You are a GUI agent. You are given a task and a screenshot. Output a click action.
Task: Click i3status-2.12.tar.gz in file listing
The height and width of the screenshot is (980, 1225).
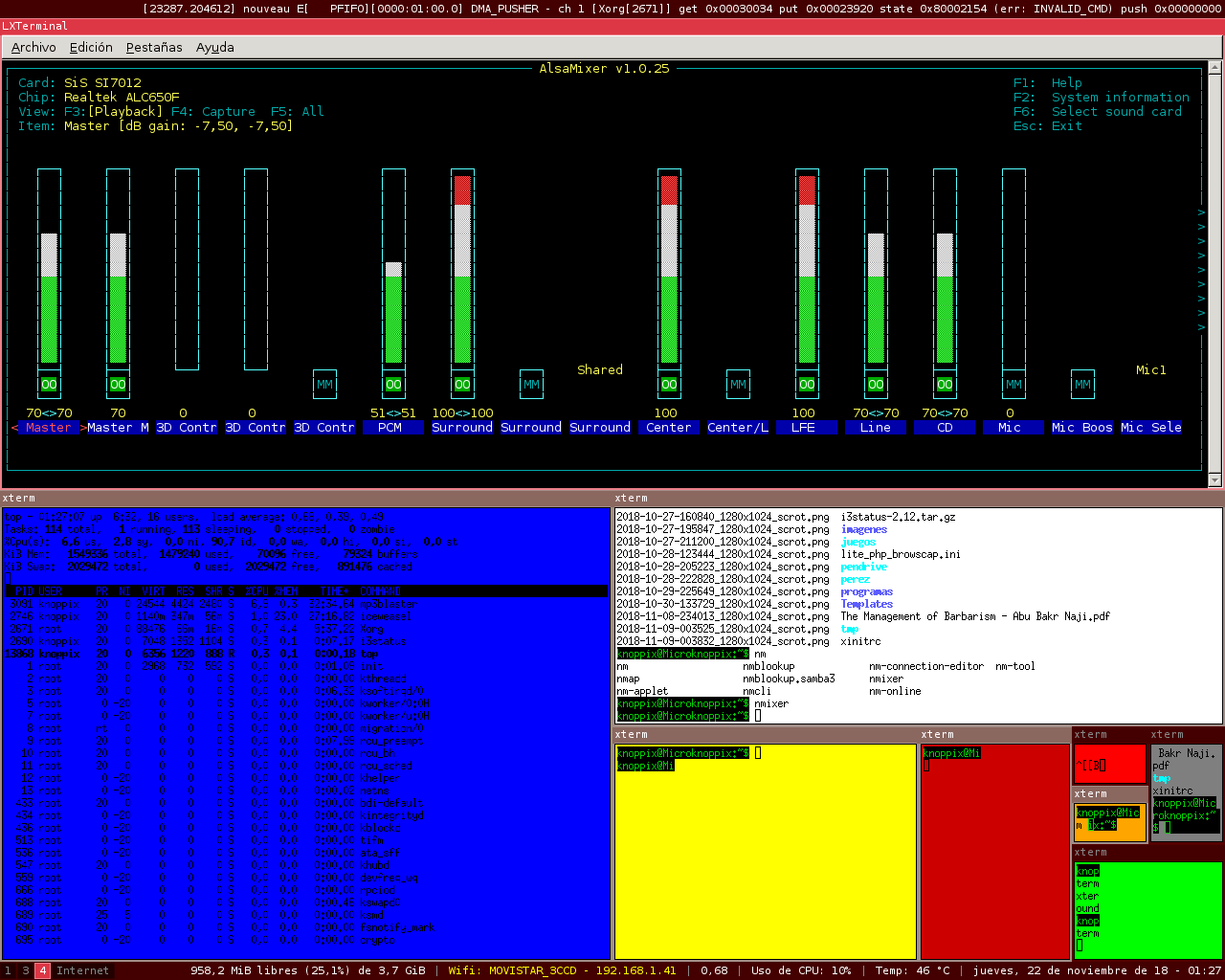click(898, 518)
